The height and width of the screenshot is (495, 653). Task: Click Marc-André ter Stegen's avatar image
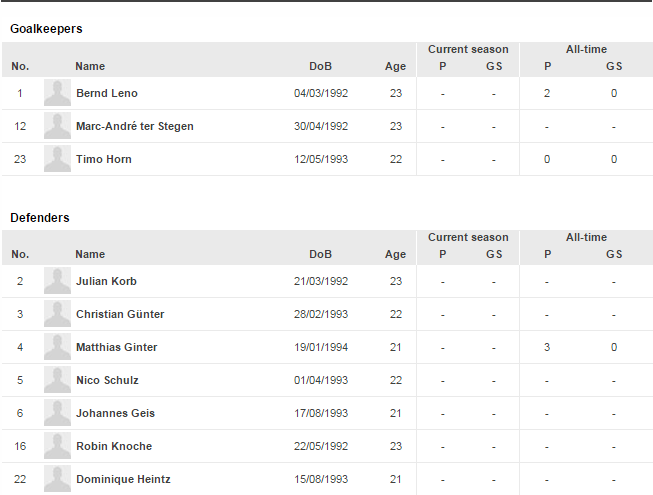tap(57, 126)
